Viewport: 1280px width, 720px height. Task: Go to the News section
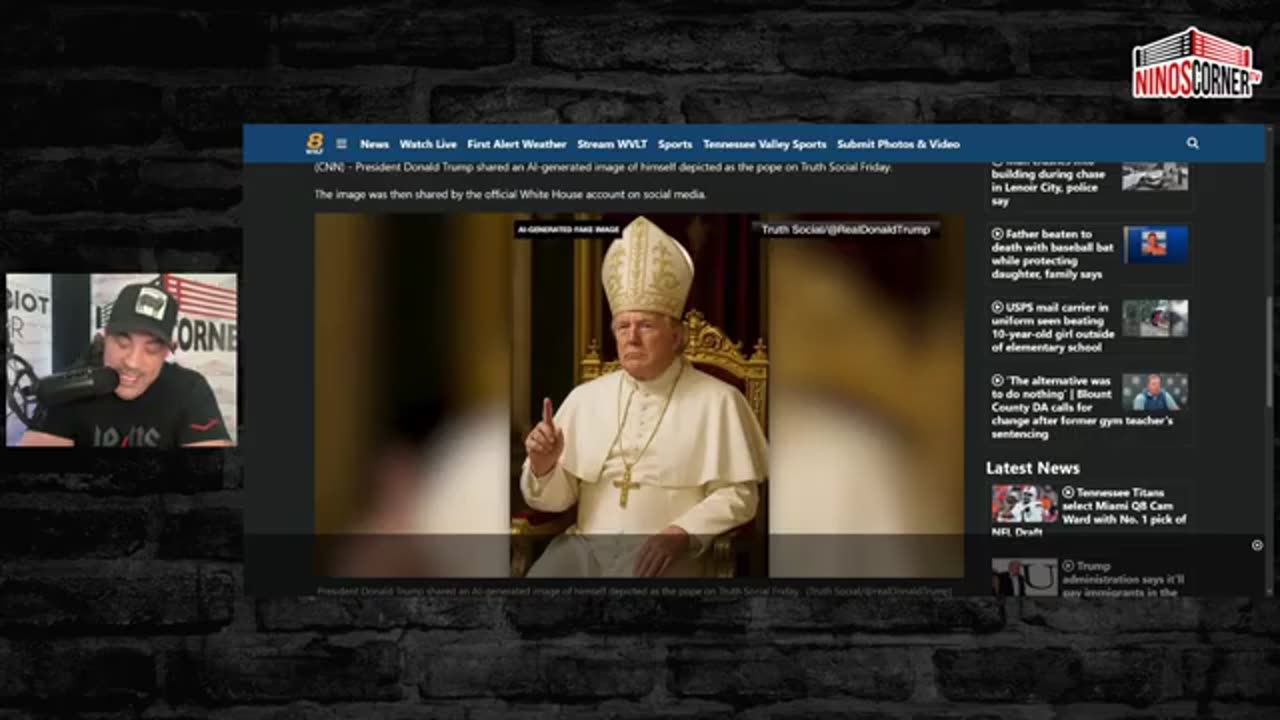374,144
